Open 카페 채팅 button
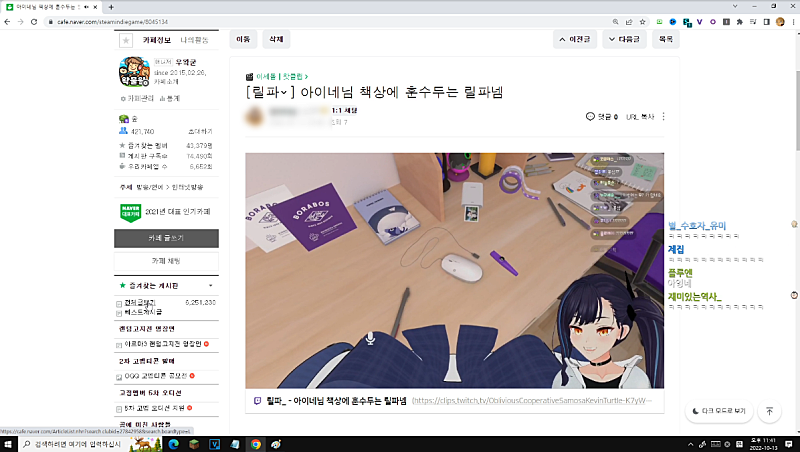Screen dimensions: 800x452 tap(166, 261)
